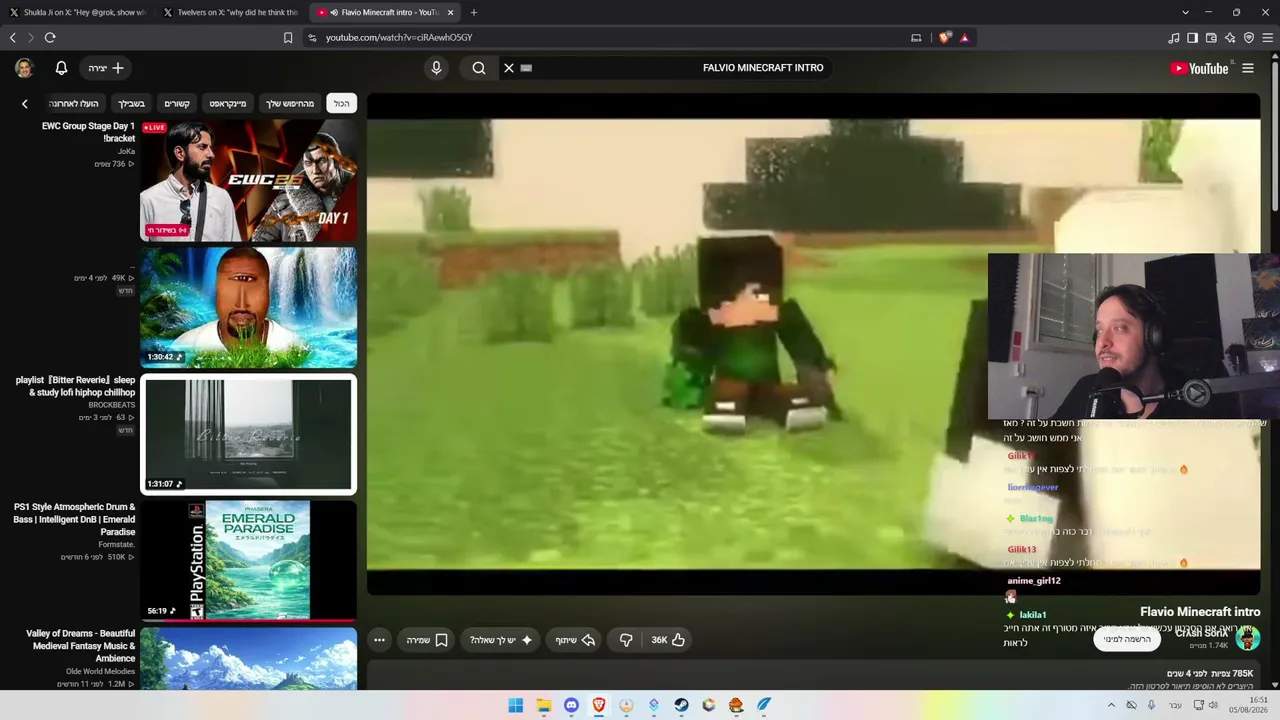Open the 'Valley of Dreams' video title link

pyautogui.click(x=80, y=646)
